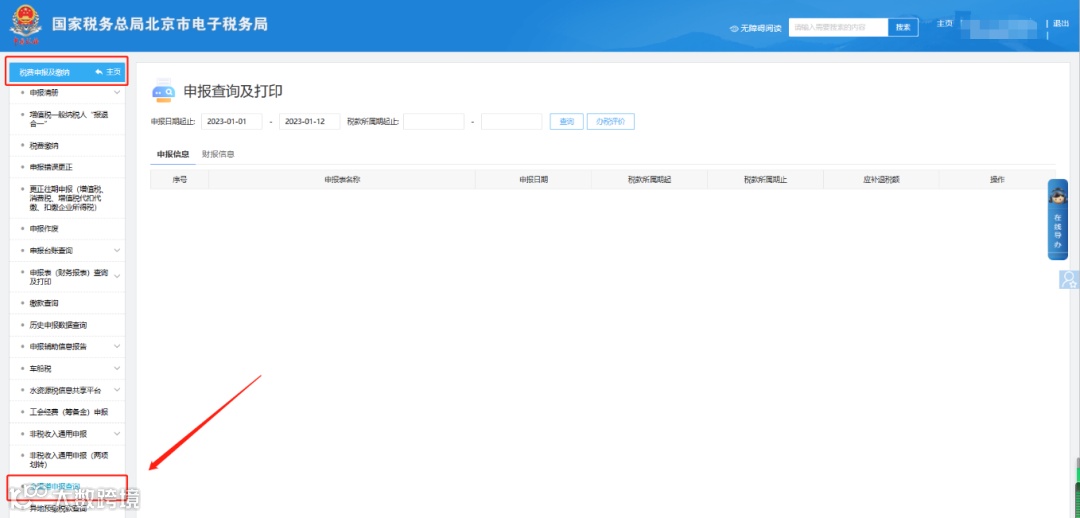The width and height of the screenshot is (1080, 518).
Task: Expand the 车船税 chevron
Action: click(x=117, y=368)
